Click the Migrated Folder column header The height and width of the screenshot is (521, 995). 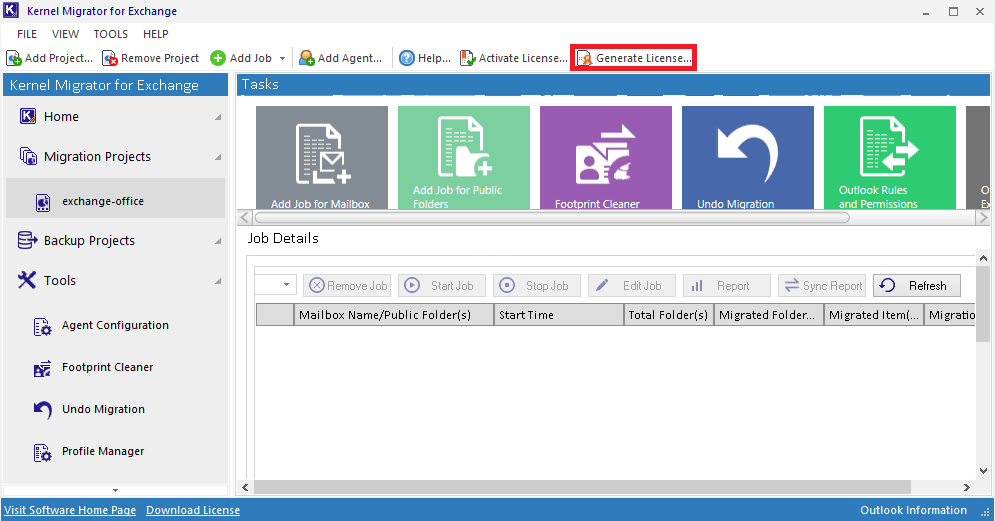768,315
